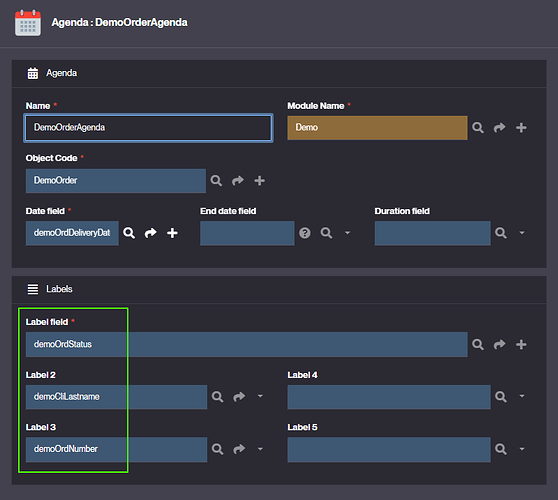Search Label field with magnifier icon
558x500 pixels.
point(478,344)
